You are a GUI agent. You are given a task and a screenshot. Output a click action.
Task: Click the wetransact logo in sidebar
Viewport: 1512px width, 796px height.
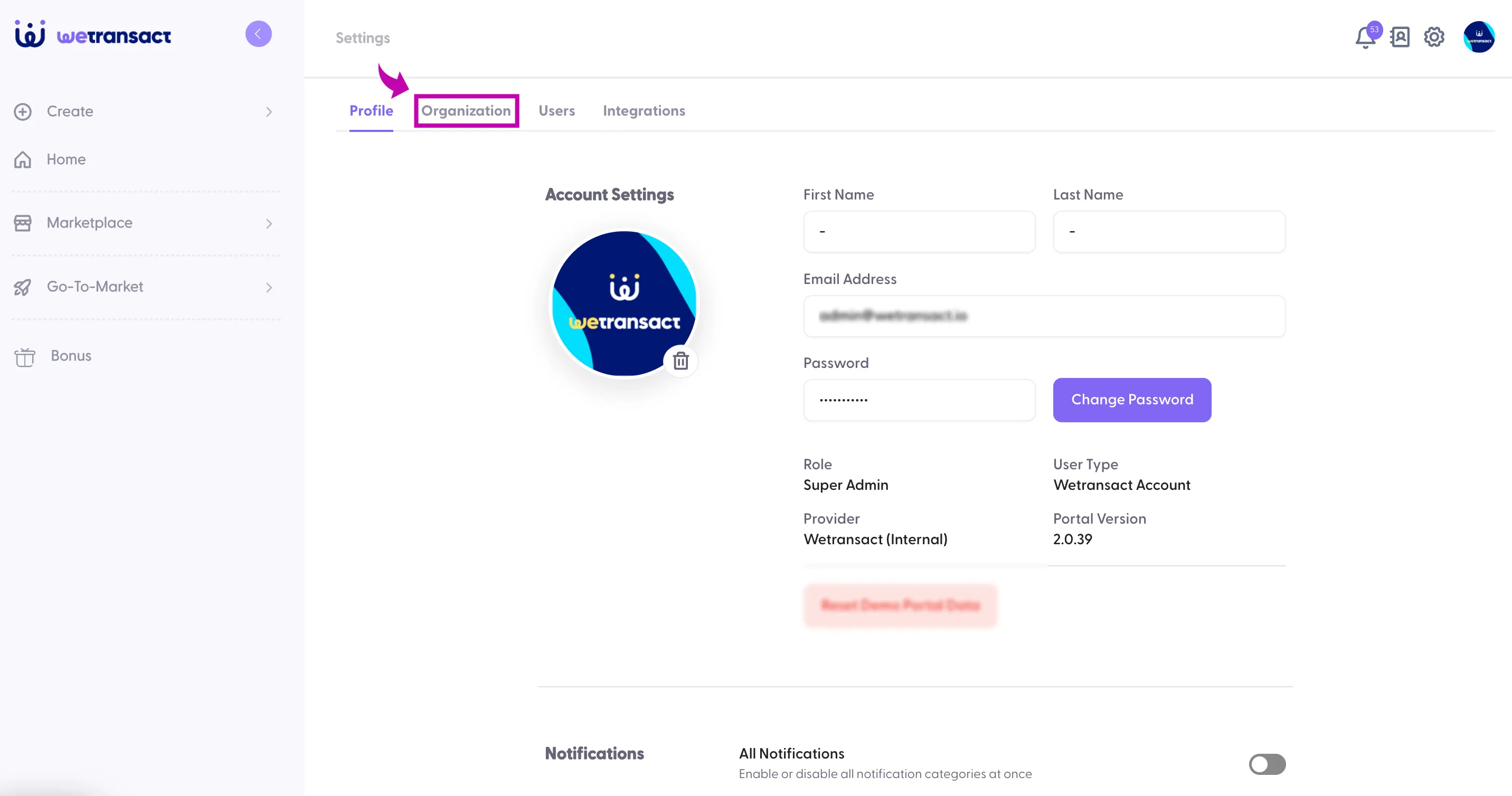click(93, 35)
